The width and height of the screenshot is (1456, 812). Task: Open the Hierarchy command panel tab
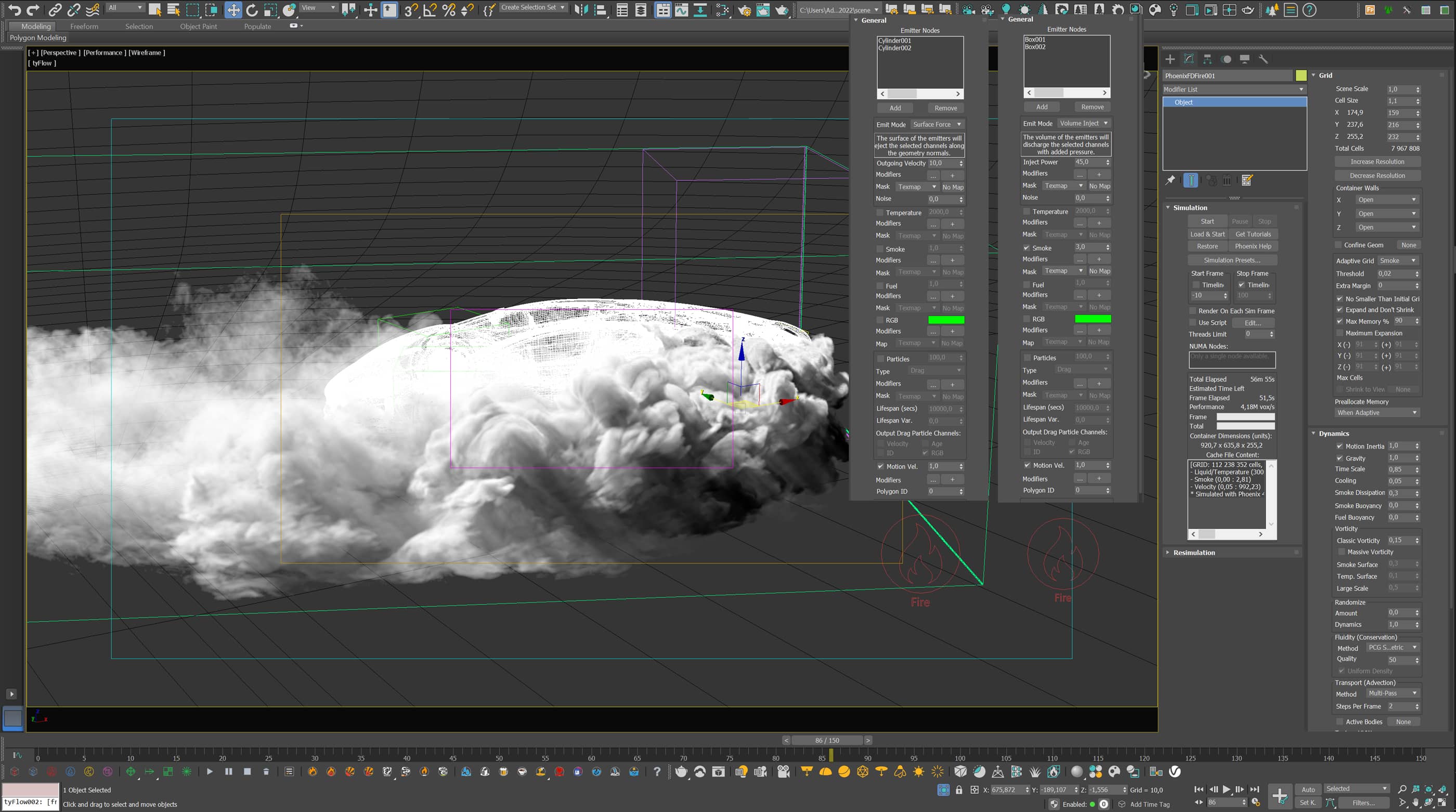(1207, 59)
